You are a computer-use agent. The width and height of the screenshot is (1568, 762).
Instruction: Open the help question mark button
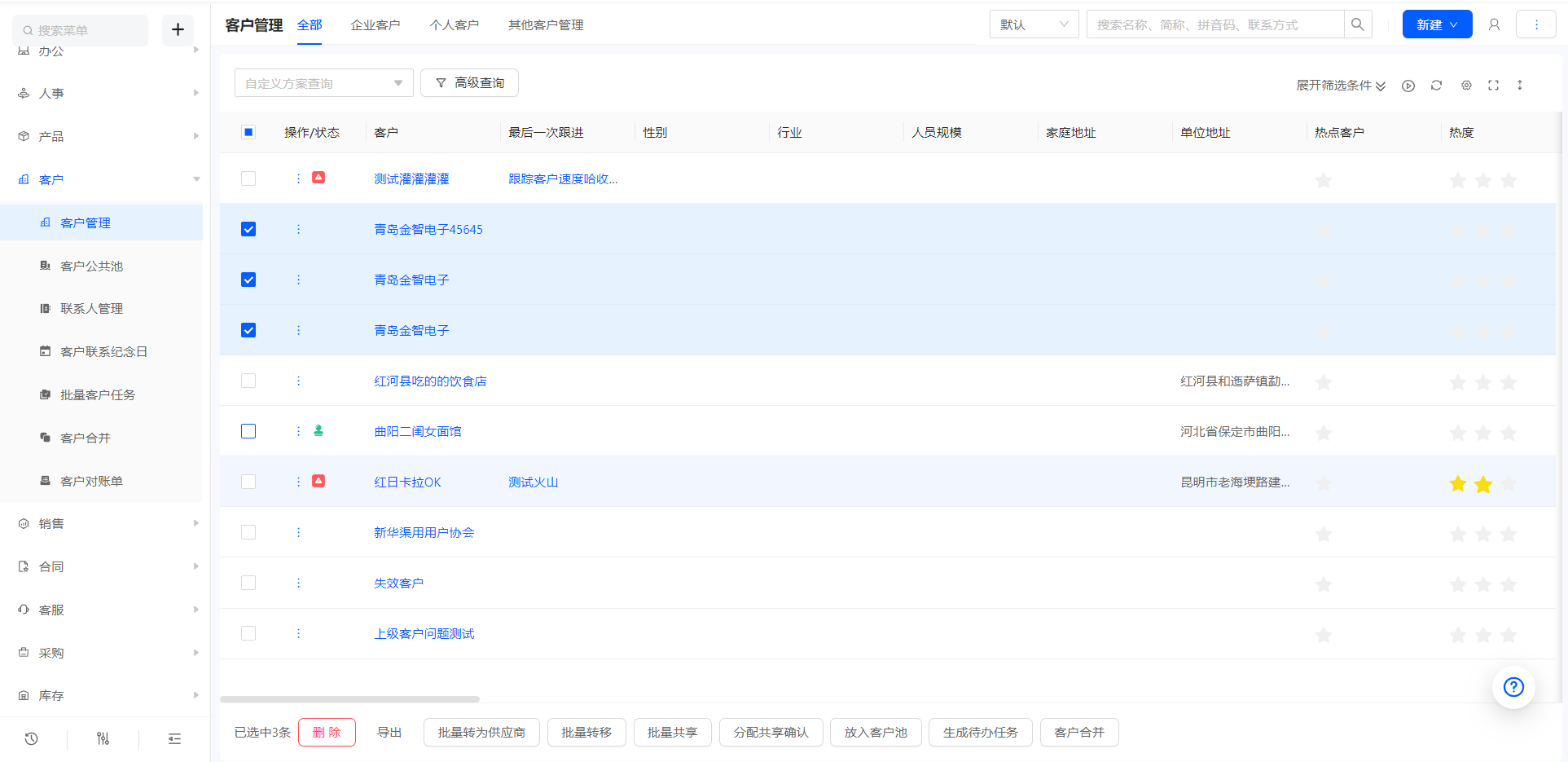1513,687
